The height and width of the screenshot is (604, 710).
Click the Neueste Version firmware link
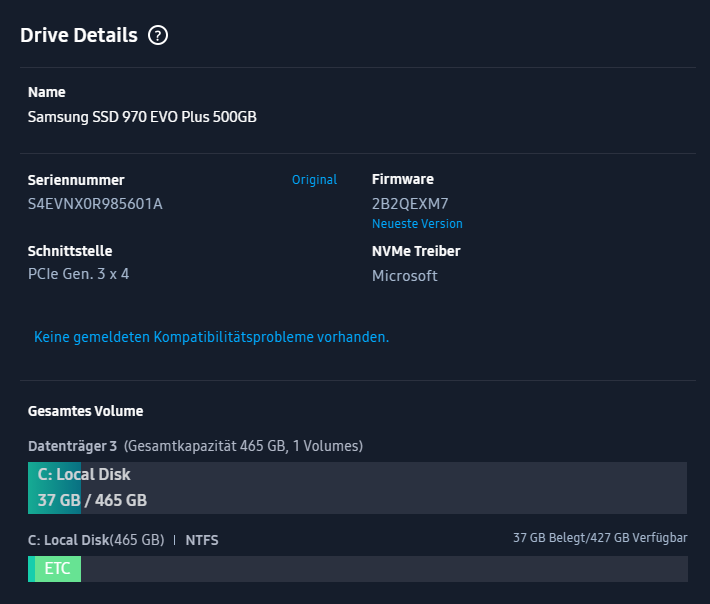(x=417, y=224)
